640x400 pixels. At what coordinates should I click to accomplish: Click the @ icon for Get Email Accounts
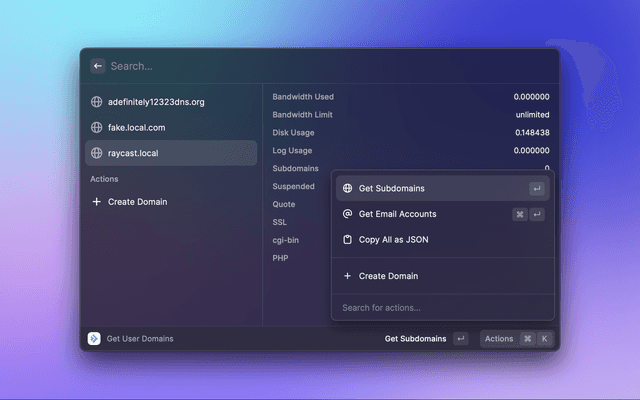pos(347,214)
